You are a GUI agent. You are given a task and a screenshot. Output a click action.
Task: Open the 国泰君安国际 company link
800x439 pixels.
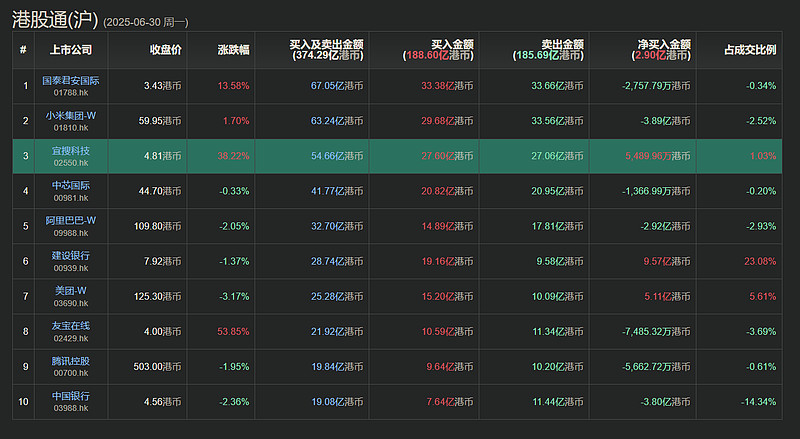(70, 81)
